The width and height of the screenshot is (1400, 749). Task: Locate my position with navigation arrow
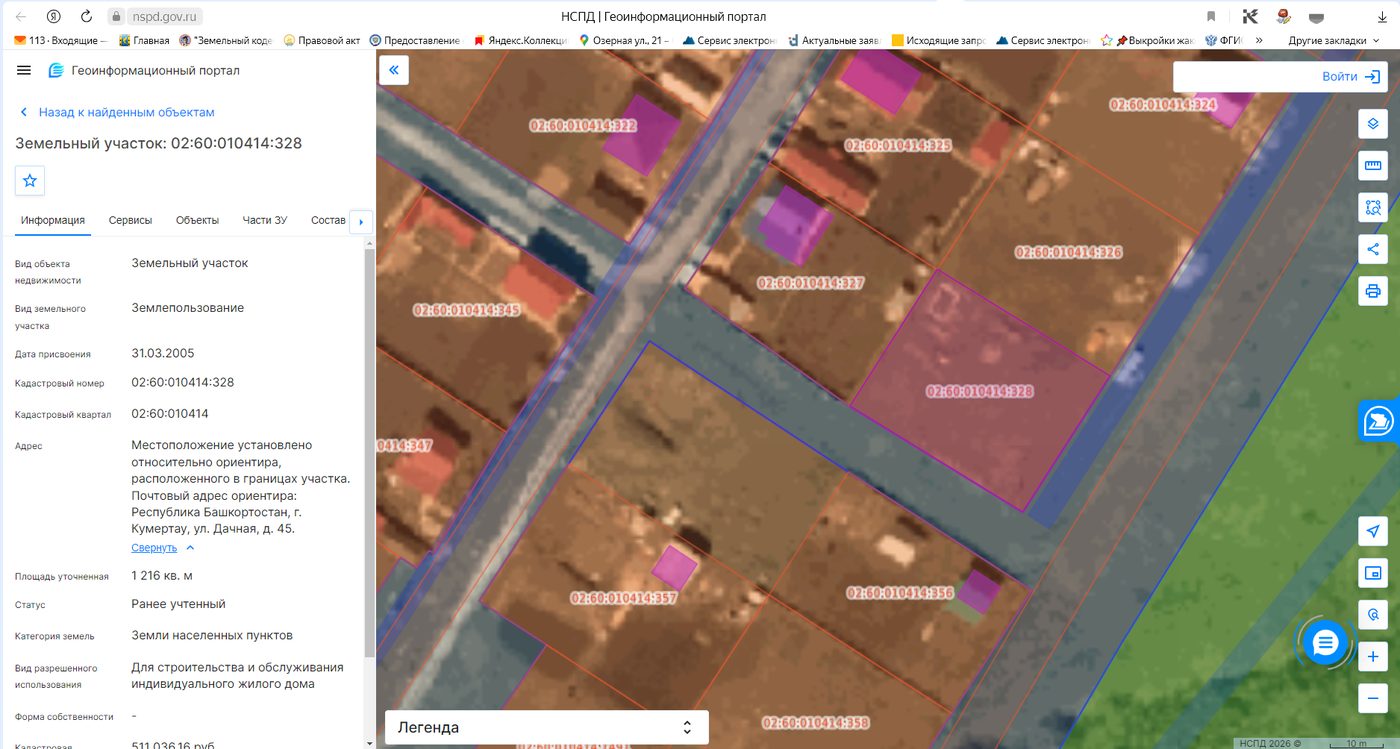[x=1373, y=531]
